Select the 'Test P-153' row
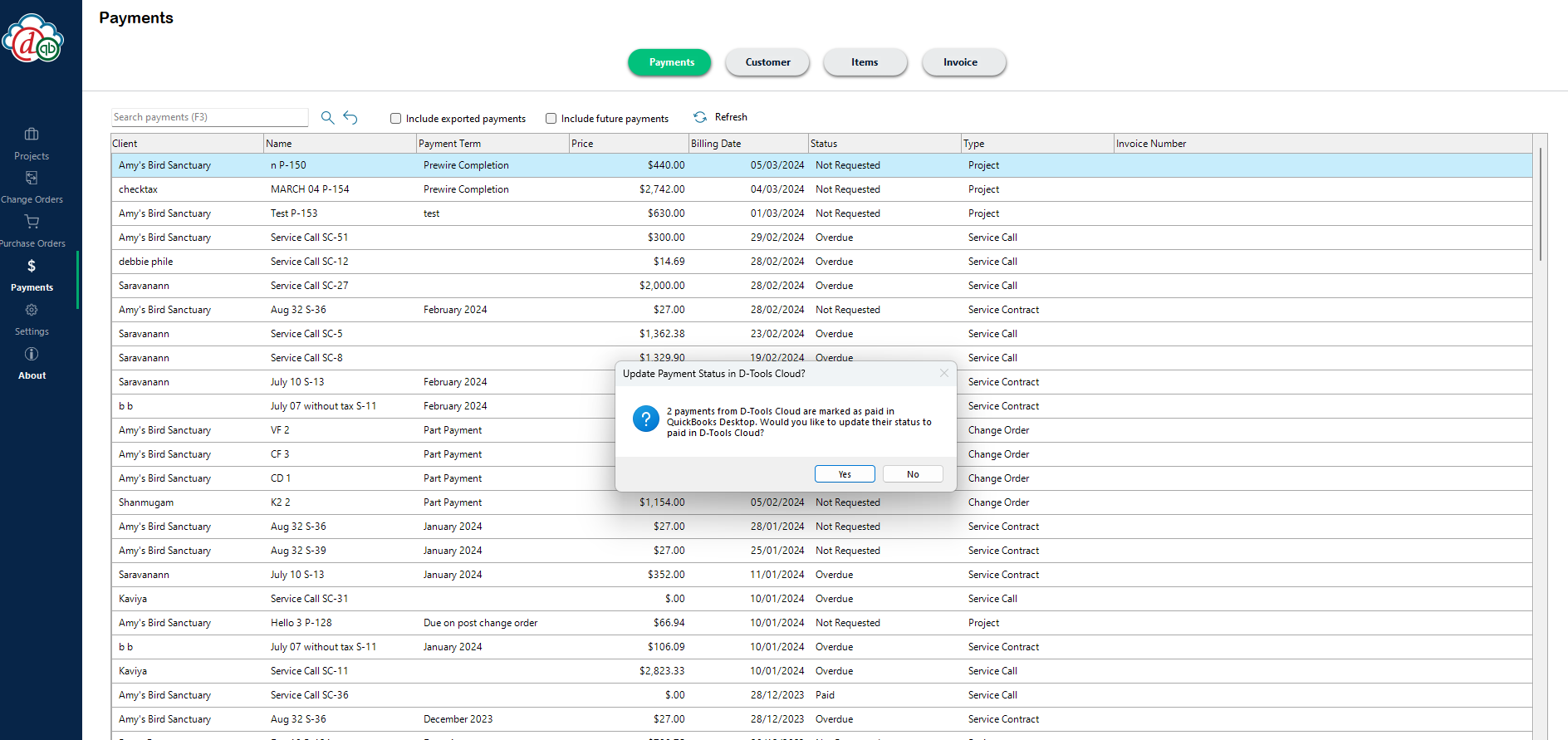Viewport: 1568px width, 740px height. coord(821,213)
